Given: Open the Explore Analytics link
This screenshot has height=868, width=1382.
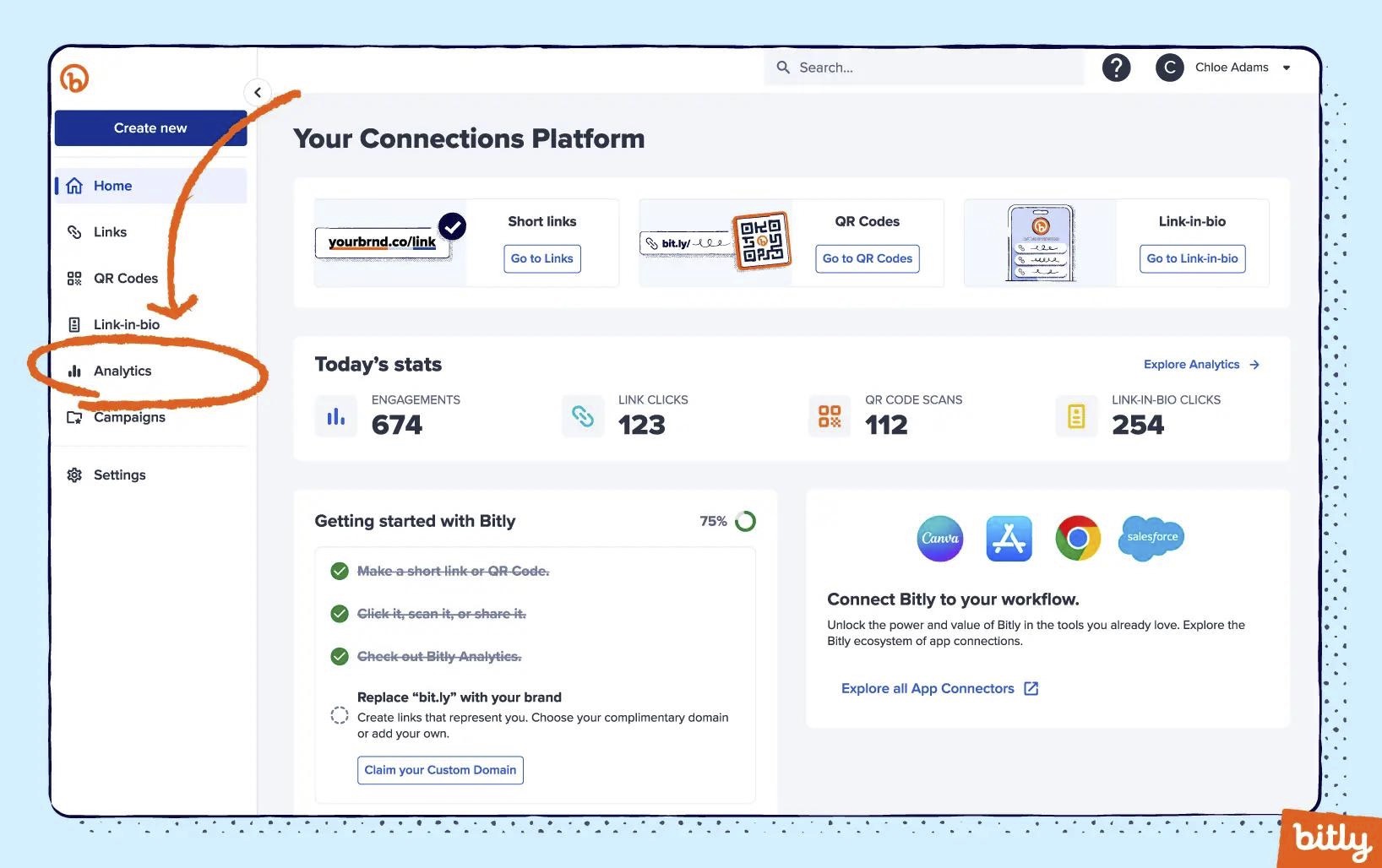Looking at the screenshot, I should tap(1201, 365).
